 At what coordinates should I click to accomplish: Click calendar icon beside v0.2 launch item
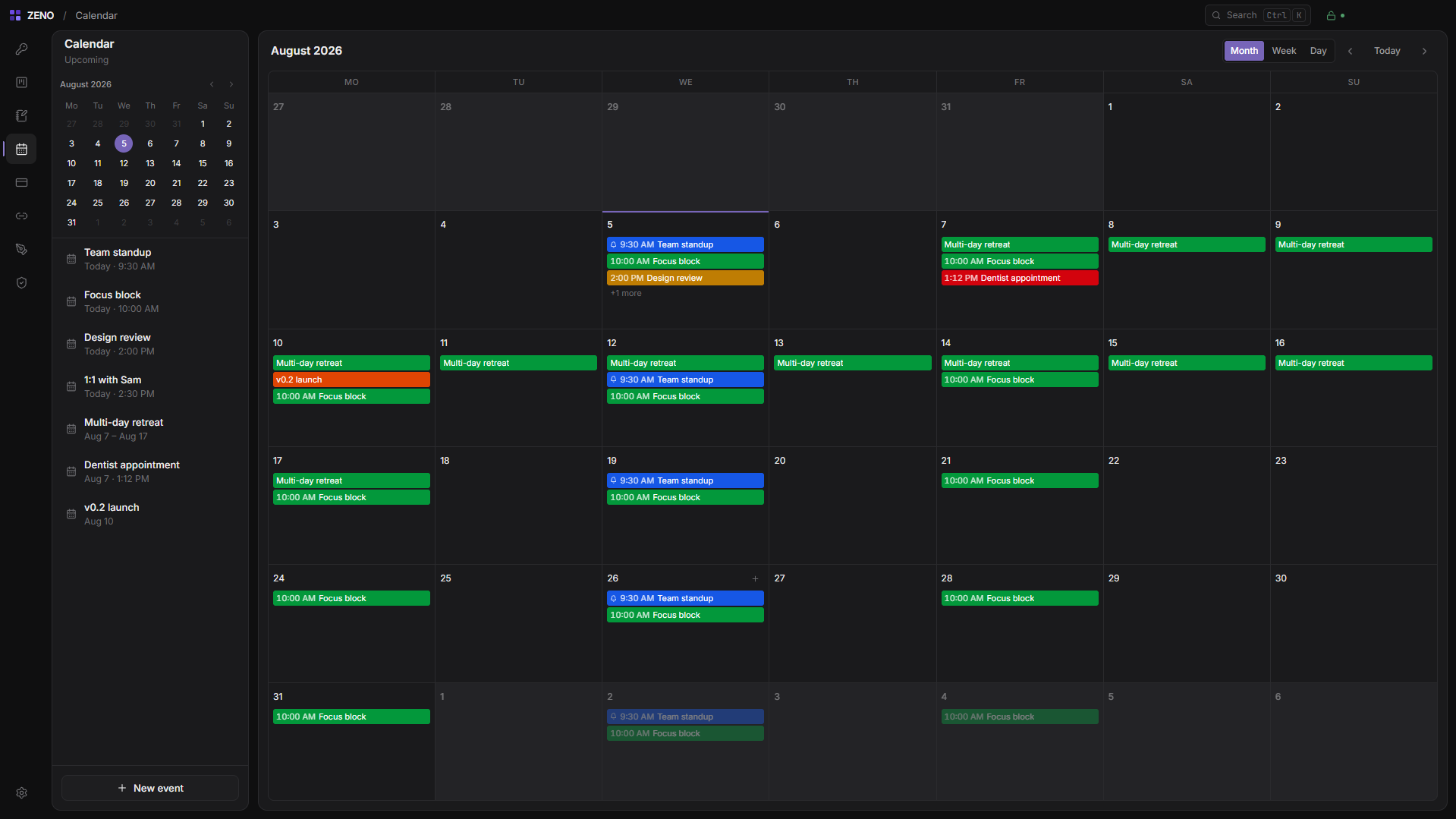pyautogui.click(x=71, y=514)
